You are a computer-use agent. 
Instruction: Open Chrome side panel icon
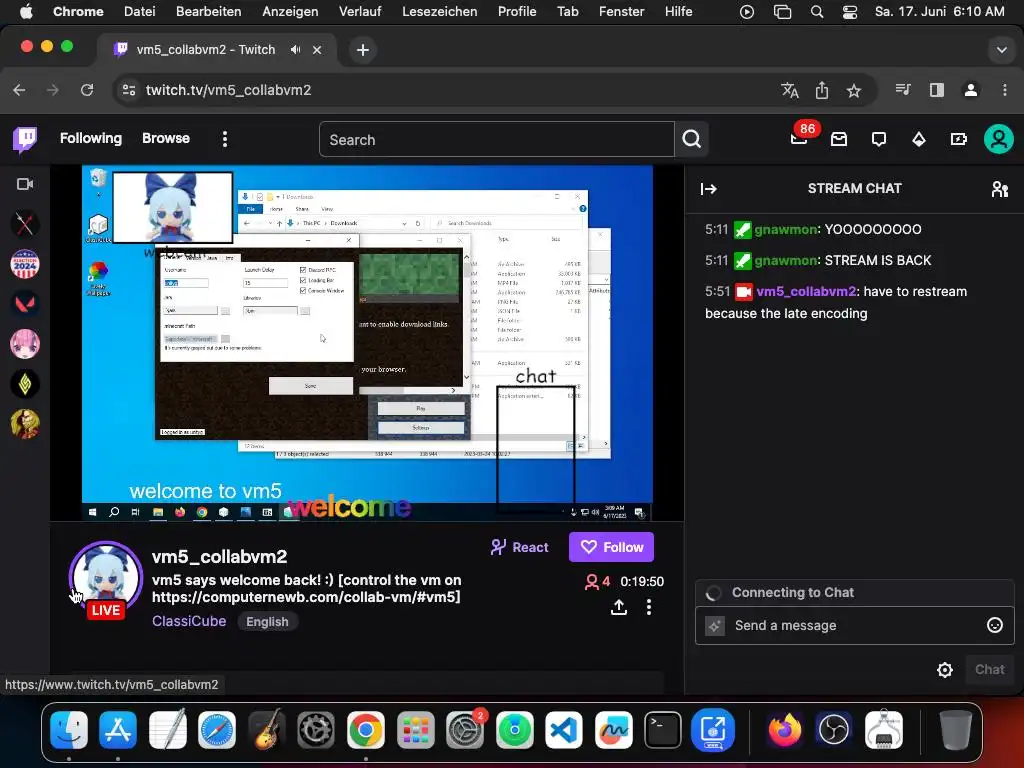(936, 90)
